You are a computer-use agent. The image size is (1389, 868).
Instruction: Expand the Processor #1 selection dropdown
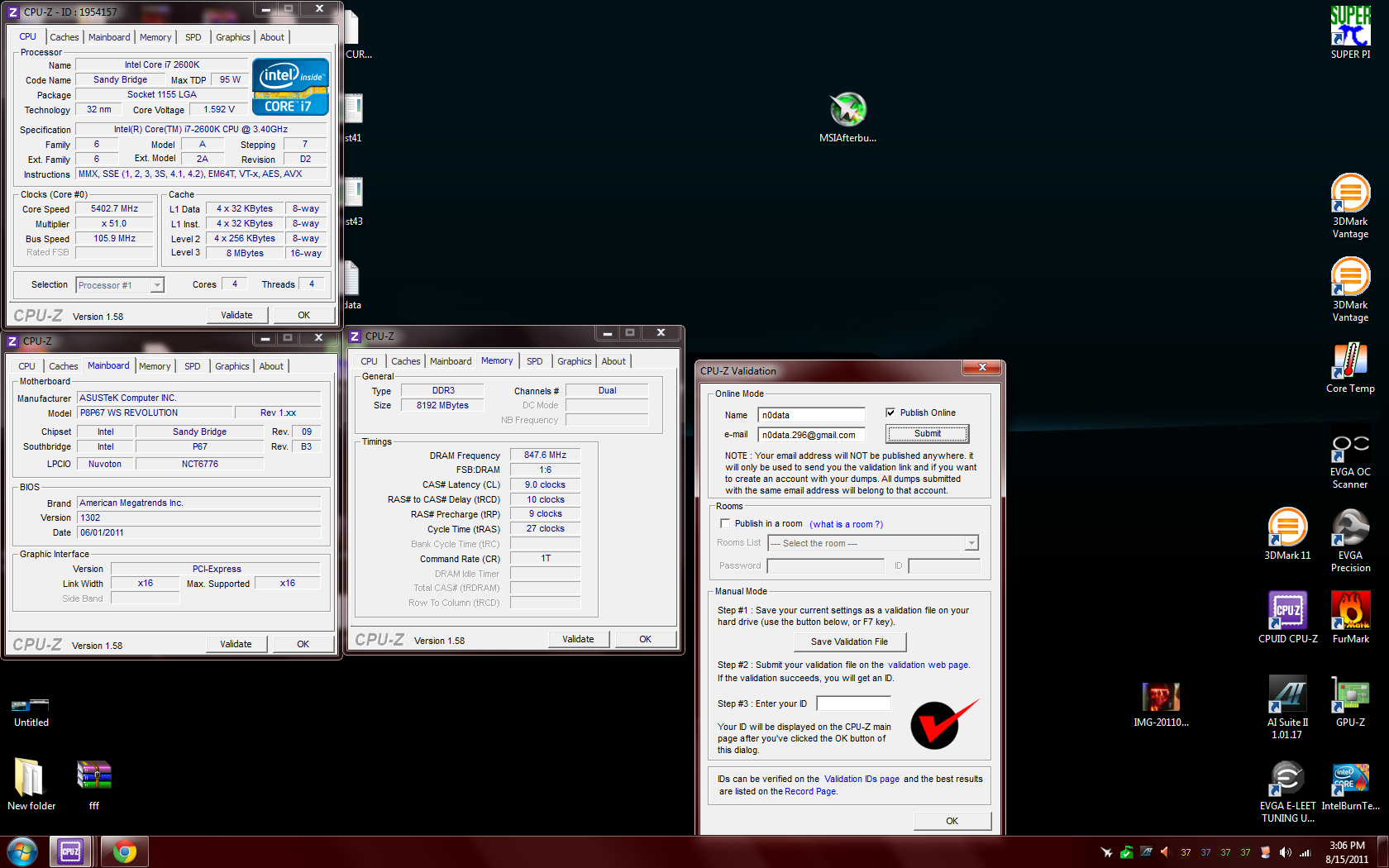[x=157, y=285]
